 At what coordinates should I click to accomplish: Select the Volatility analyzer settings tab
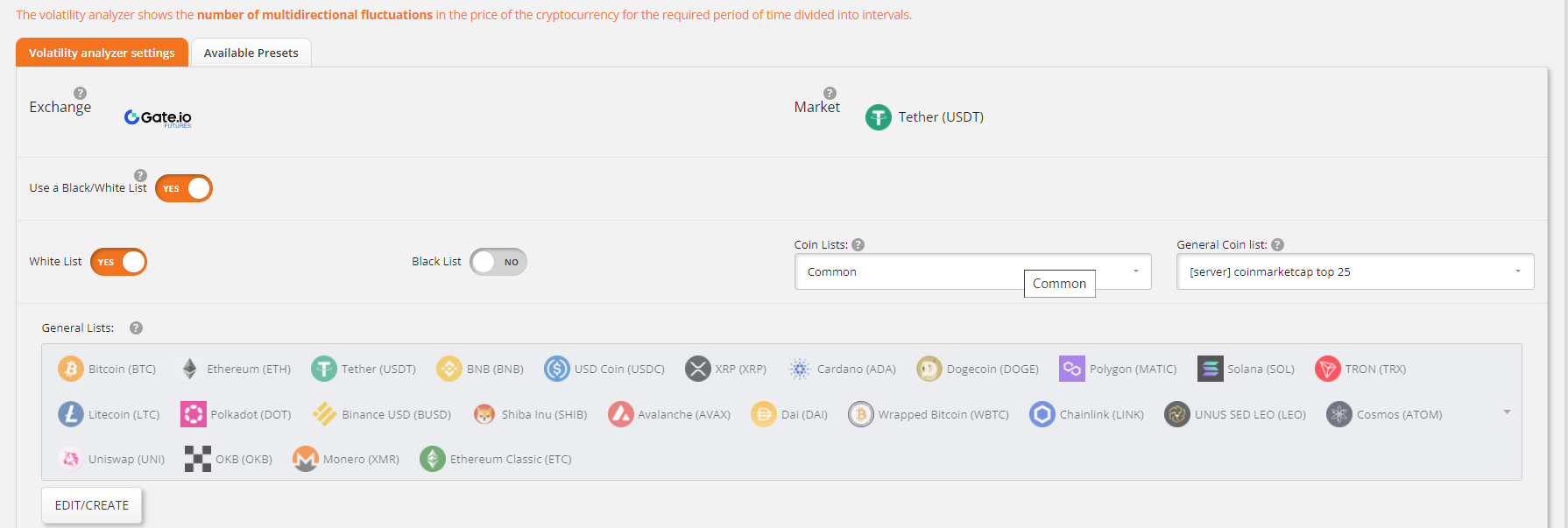(x=102, y=53)
